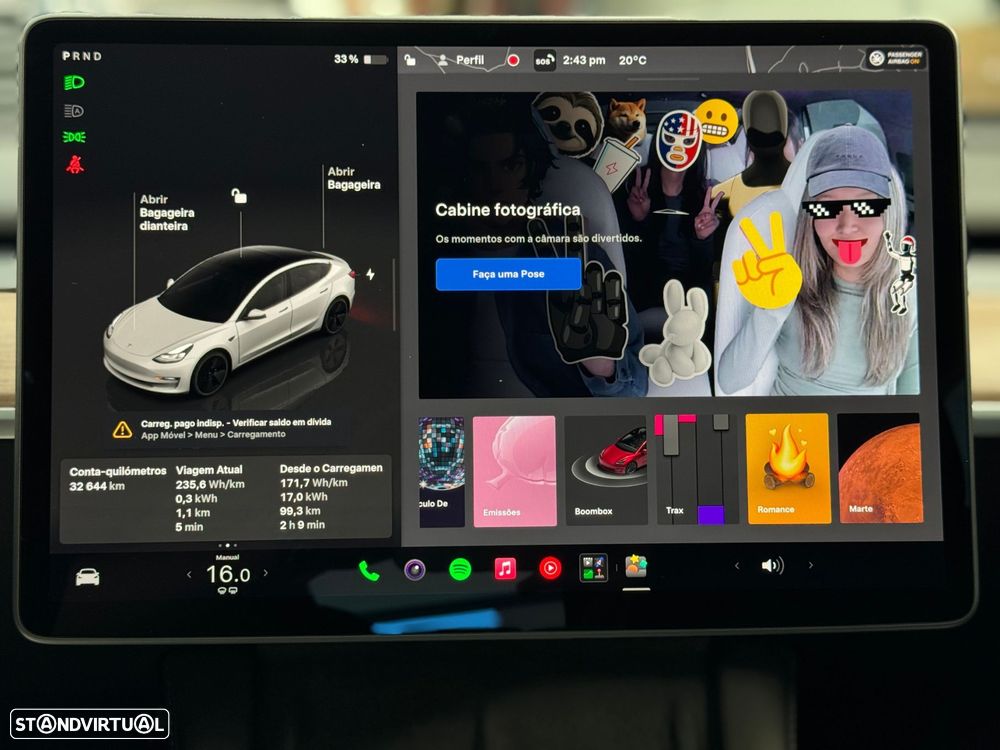Open the arcade games app icon

coord(593,568)
